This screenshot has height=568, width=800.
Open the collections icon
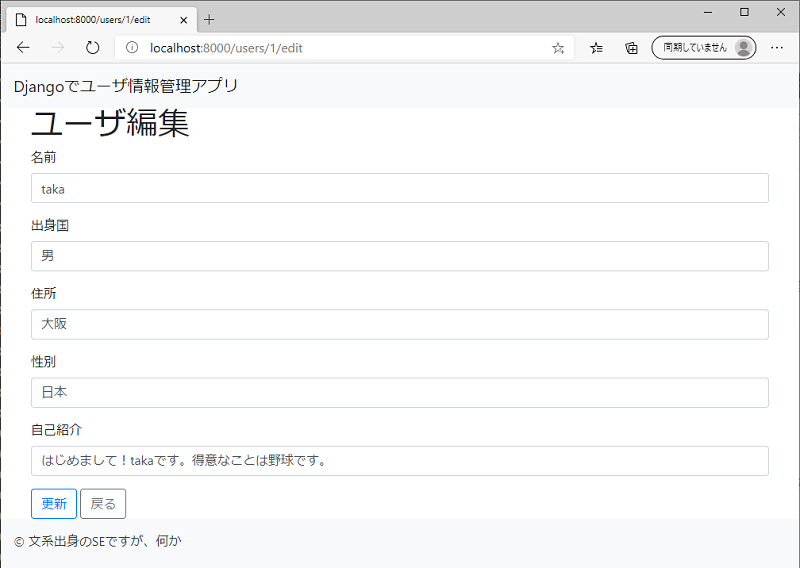click(x=631, y=48)
